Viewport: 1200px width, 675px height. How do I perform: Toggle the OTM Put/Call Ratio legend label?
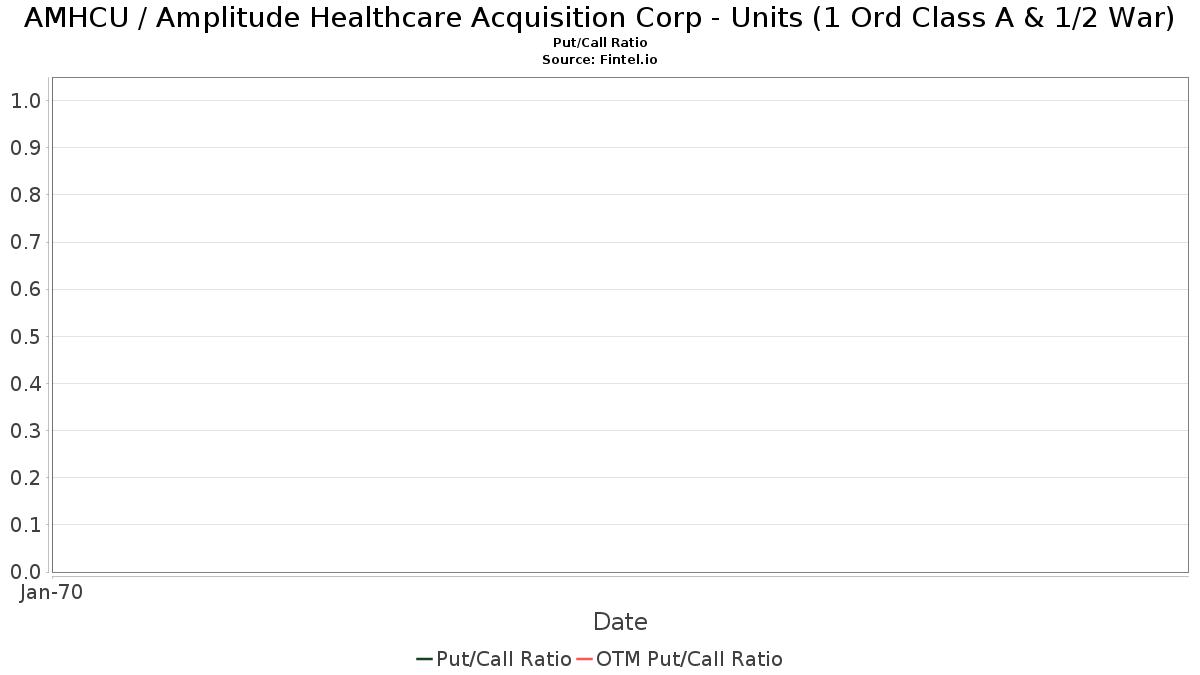coord(689,659)
